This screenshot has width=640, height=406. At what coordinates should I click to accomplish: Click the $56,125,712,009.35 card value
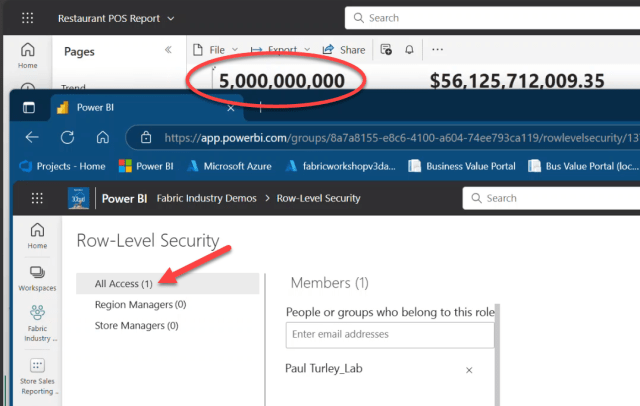(517, 81)
